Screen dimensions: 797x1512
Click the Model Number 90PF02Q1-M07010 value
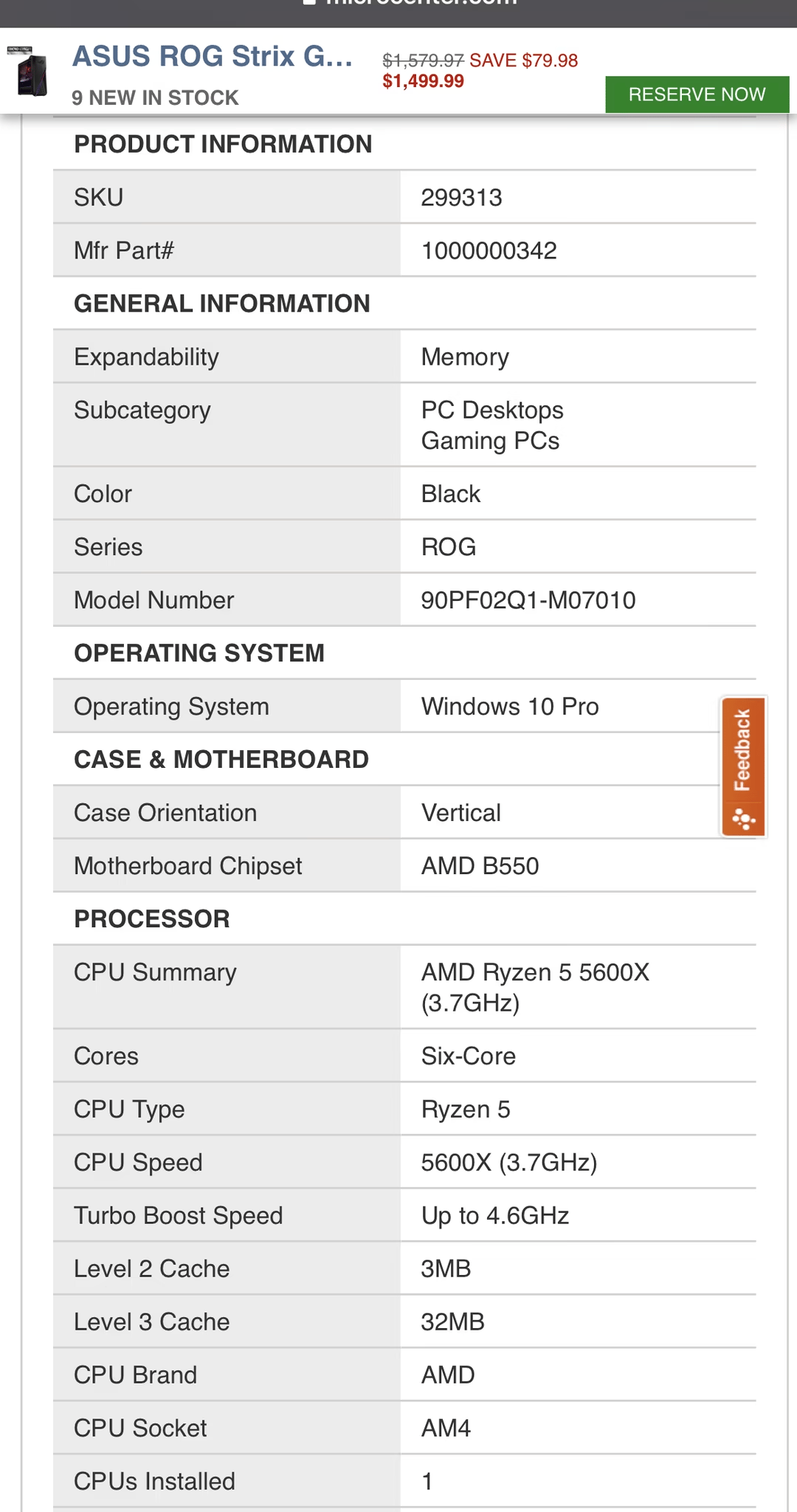point(528,600)
